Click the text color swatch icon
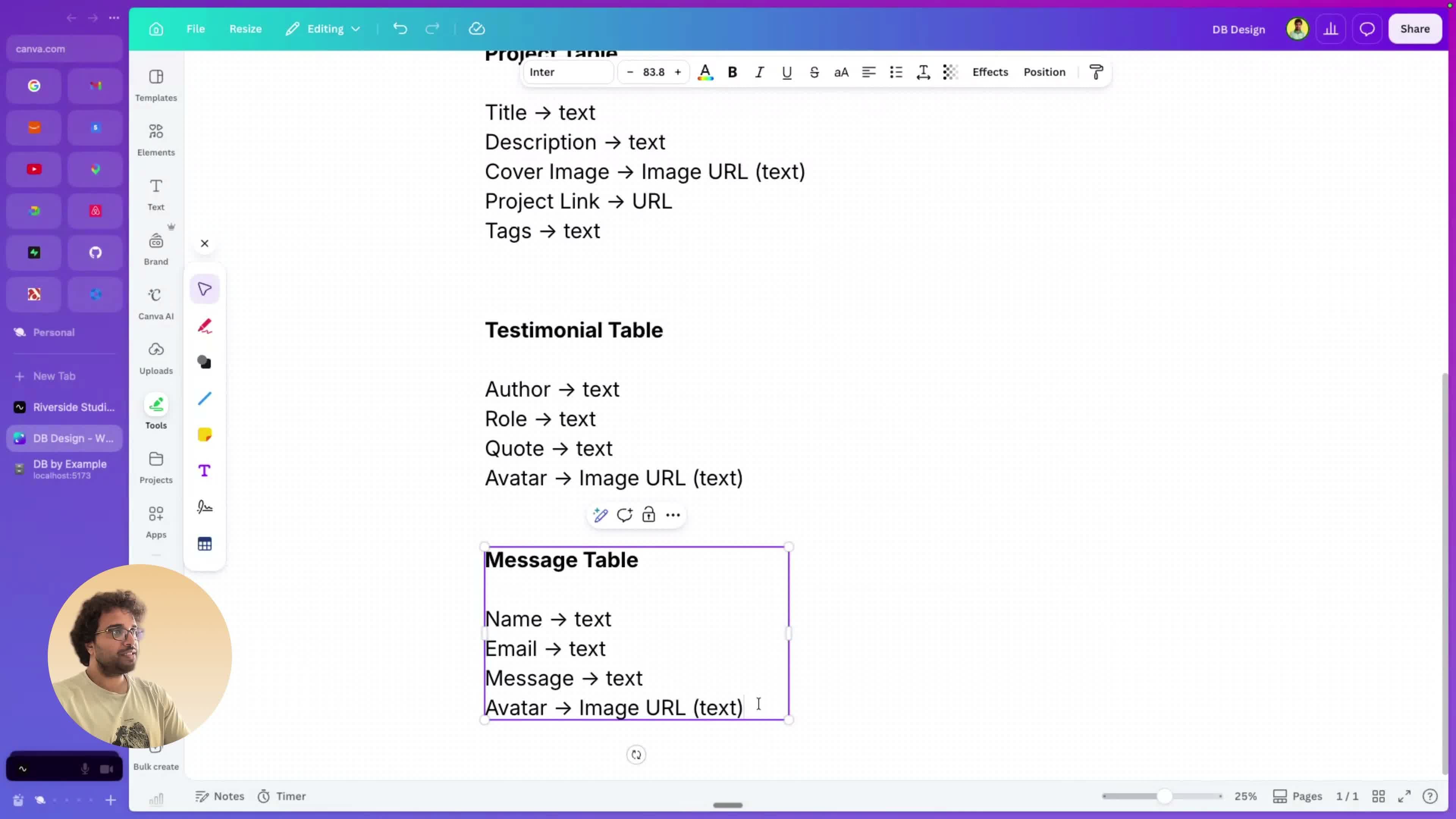 tap(705, 72)
